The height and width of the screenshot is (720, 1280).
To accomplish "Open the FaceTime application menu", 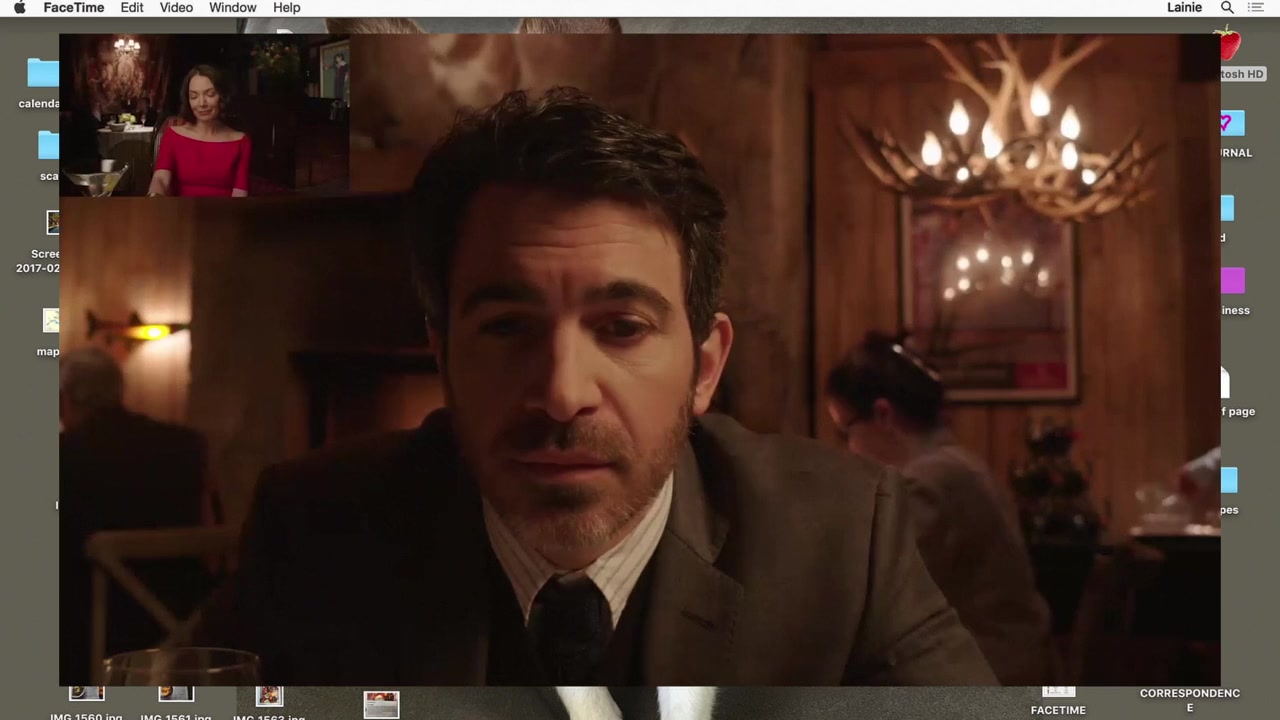I will point(73,8).
